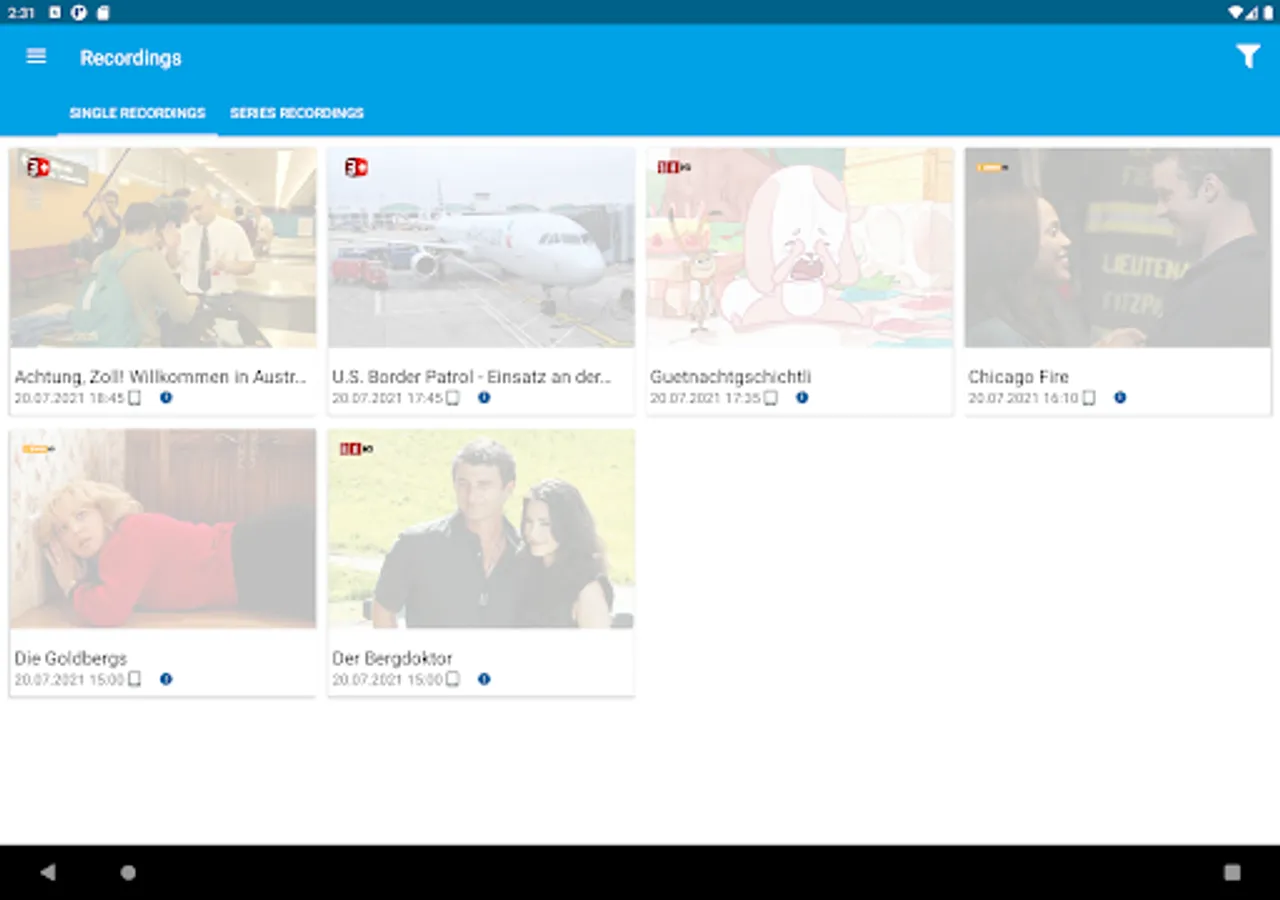1280x900 pixels.
Task: Click the square device icon beside Guetnachtgschichtli time
Action: coord(771,398)
